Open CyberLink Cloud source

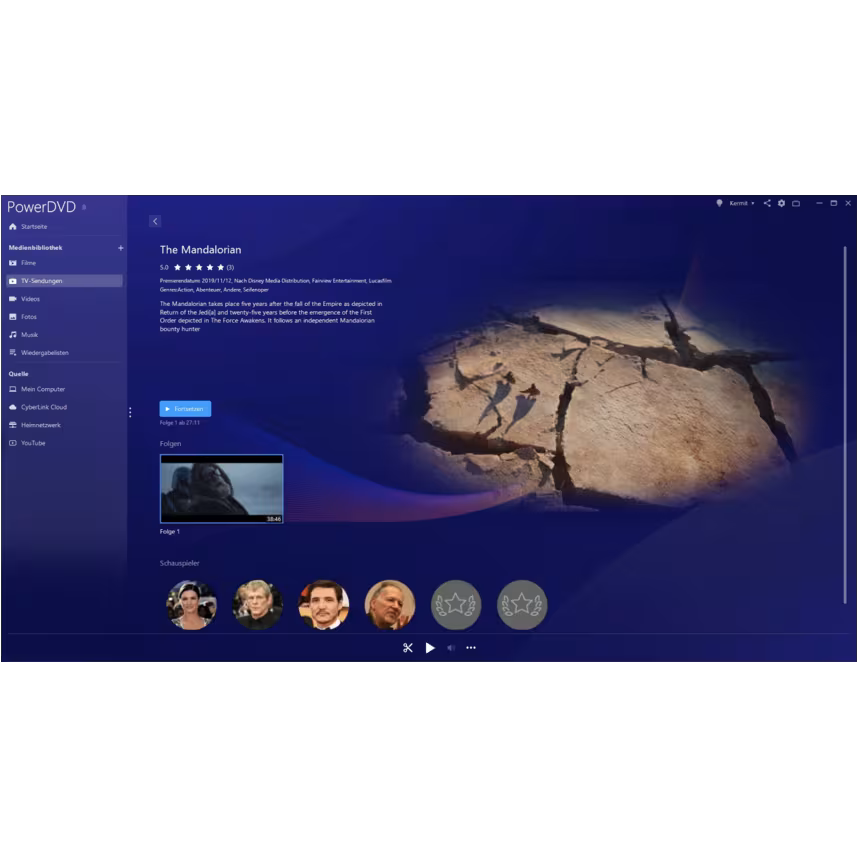tap(43, 407)
